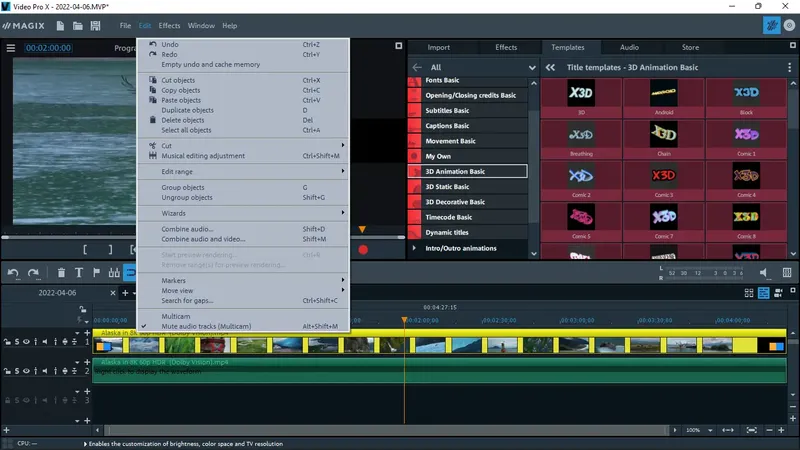This screenshot has height=450, width=800.
Task: Toggle visibility eye on track 2
Action: (26, 371)
